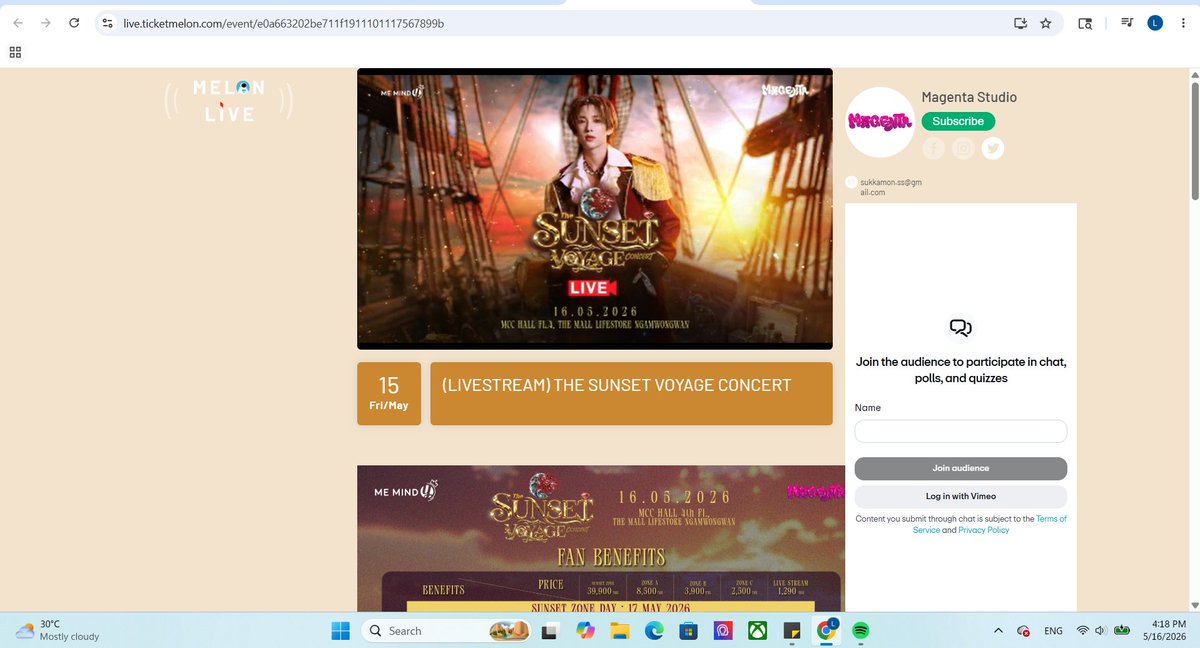Reload the Ticketmelon live page
The width and height of the screenshot is (1200, 648).
73,23
